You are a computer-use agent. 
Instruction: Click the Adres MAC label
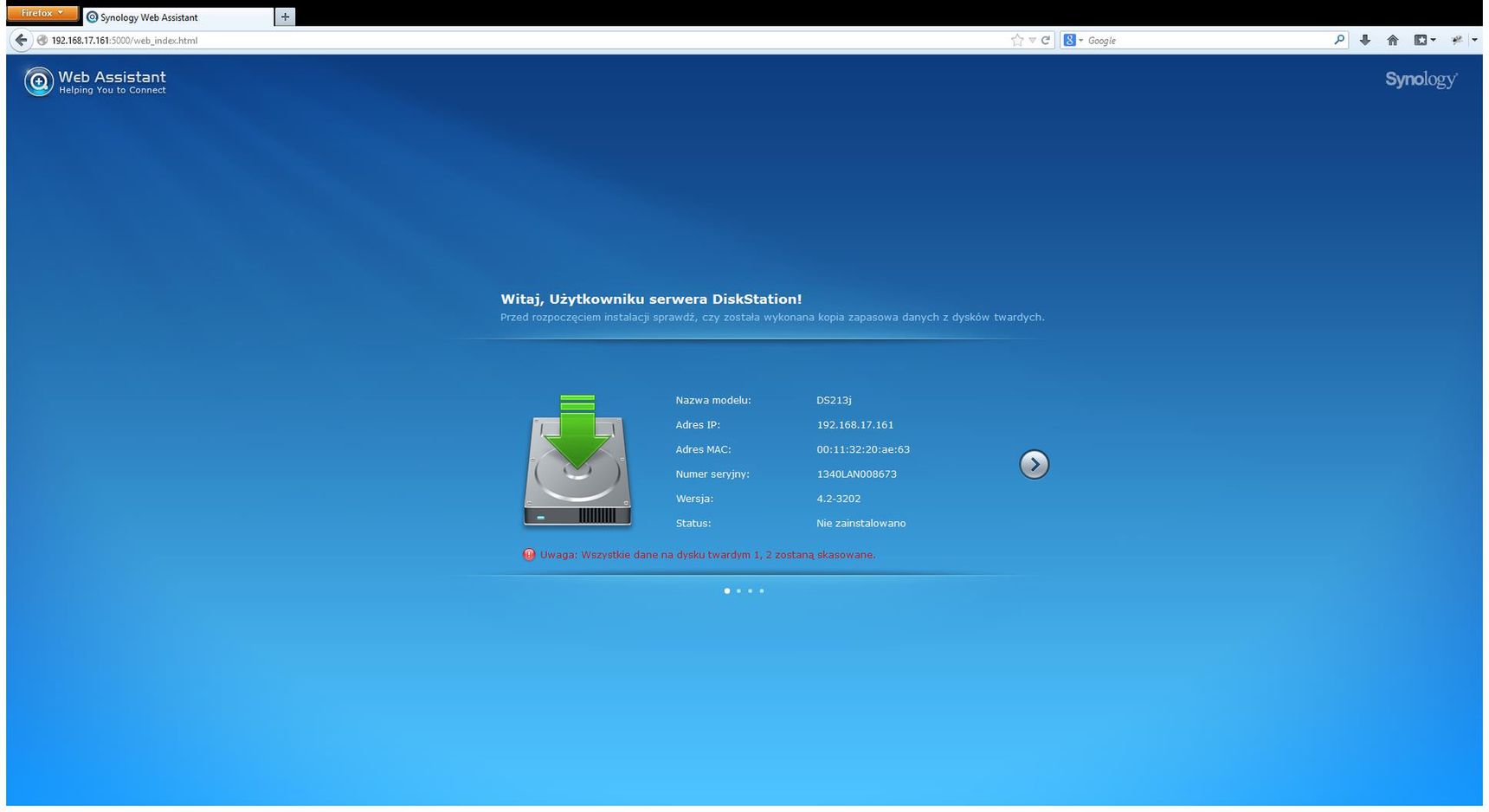coord(703,449)
